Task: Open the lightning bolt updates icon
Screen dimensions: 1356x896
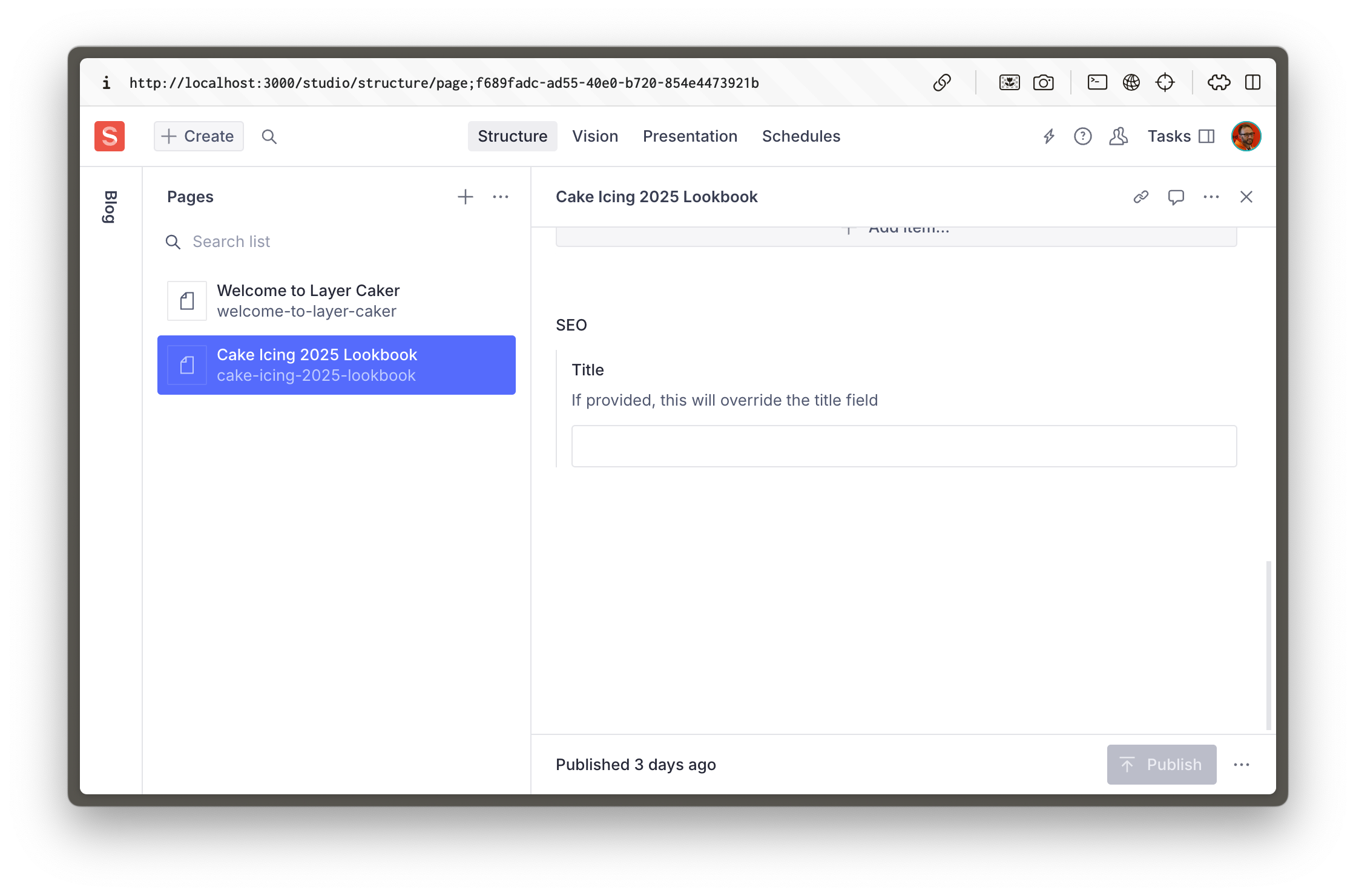Action: tap(1049, 136)
